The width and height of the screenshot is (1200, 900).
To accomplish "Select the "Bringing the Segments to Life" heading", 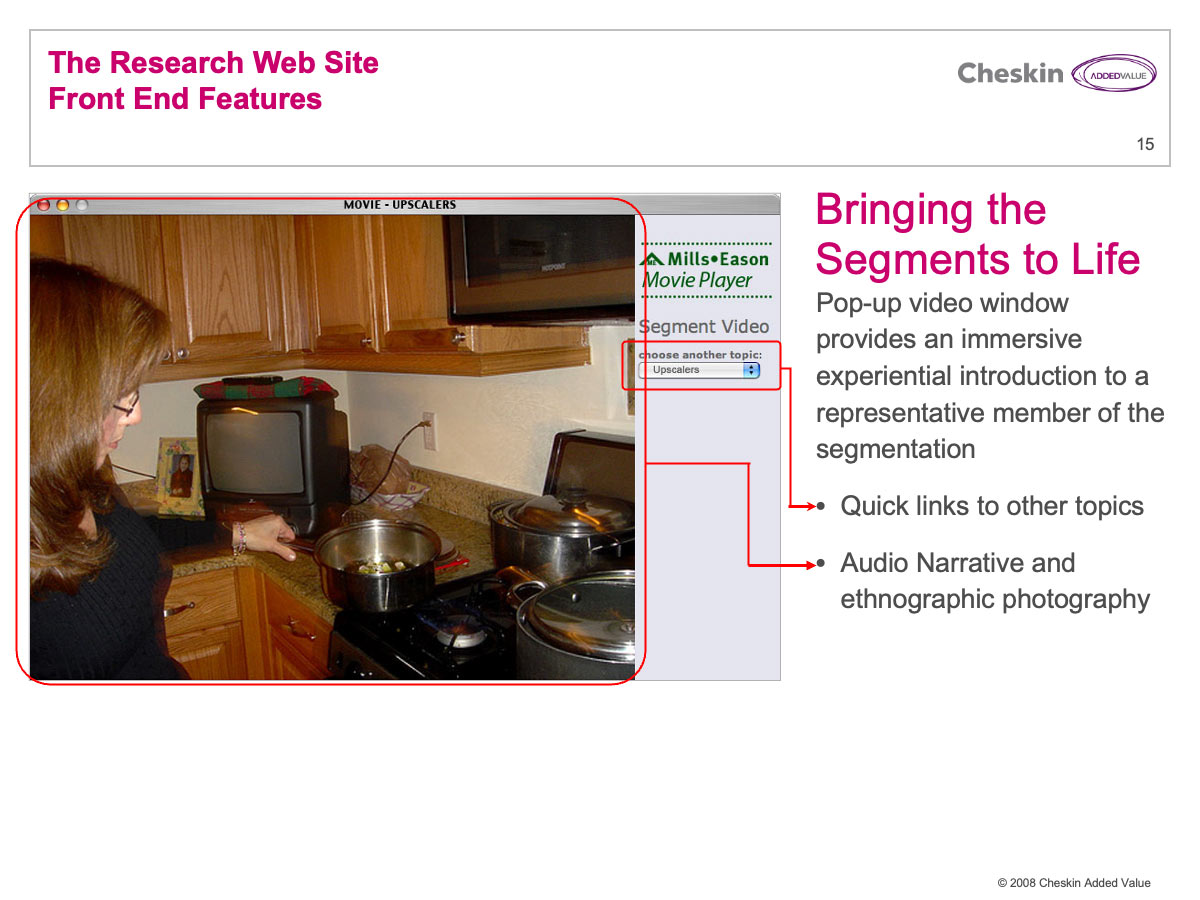I will [x=977, y=234].
